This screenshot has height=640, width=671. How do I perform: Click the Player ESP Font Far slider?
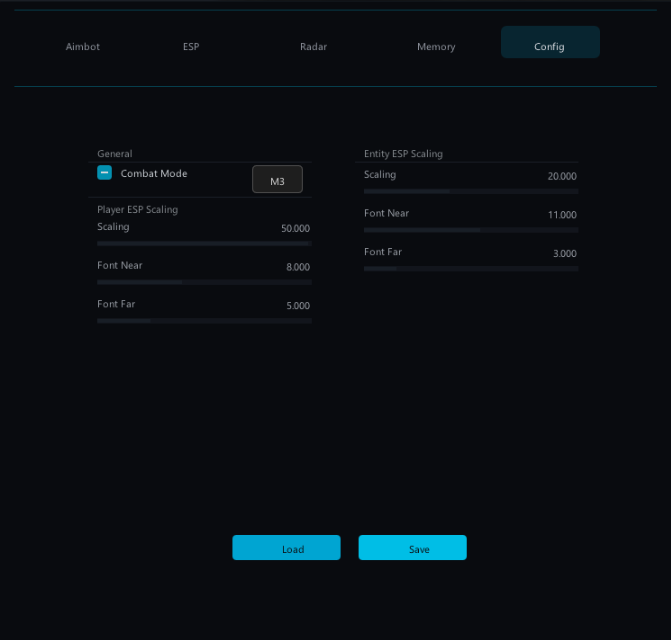point(204,321)
